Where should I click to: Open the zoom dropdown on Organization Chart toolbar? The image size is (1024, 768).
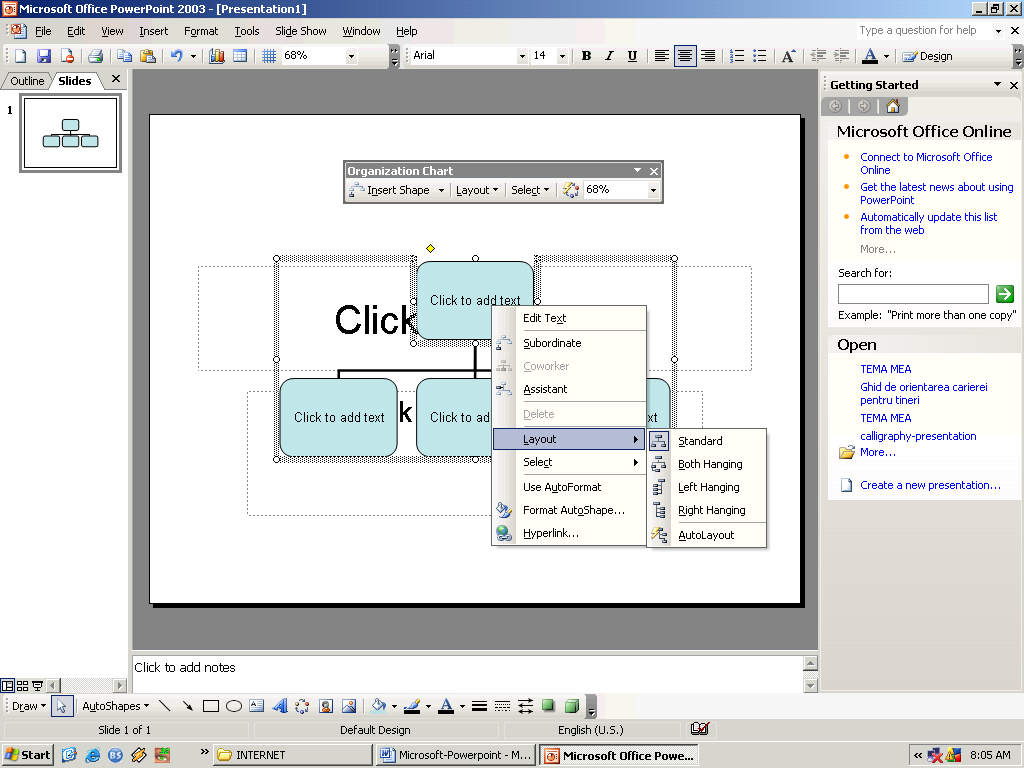[x=652, y=190]
